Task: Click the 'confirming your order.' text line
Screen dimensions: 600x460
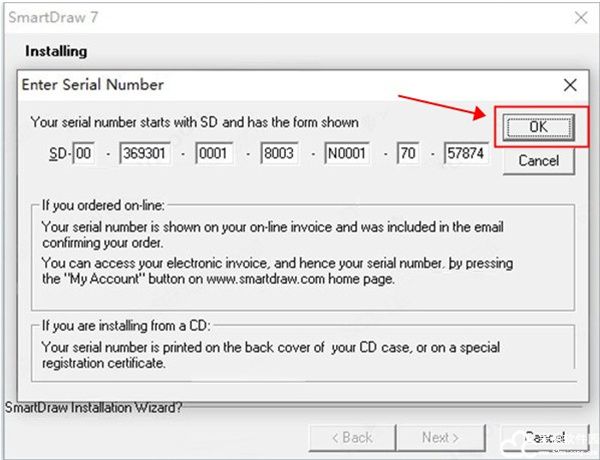Action: tap(103, 243)
